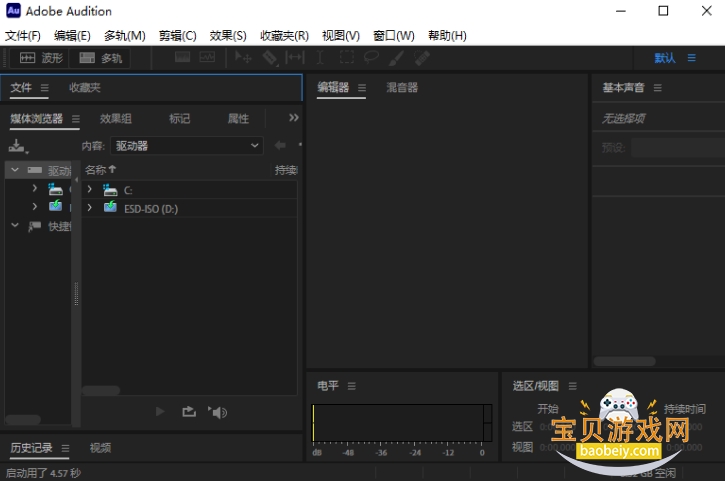Open the 收藏夹(R) menu
725x481 pixels.
(x=284, y=36)
